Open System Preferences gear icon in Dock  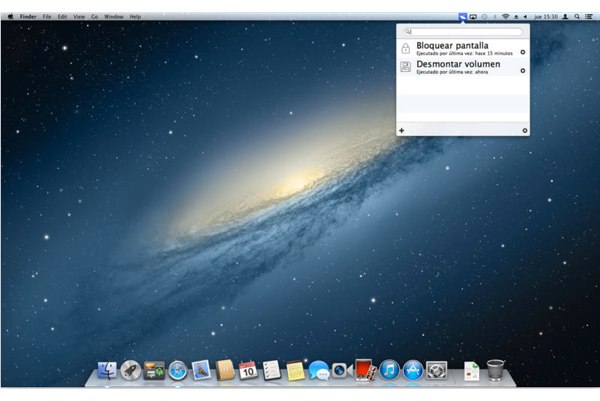coord(437,370)
